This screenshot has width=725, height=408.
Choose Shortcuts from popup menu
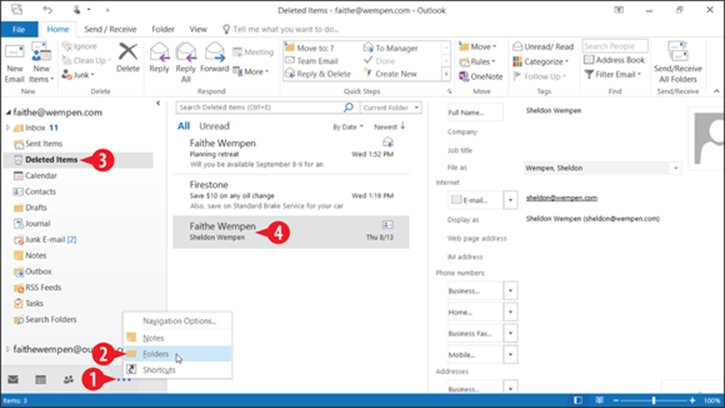(178, 370)
